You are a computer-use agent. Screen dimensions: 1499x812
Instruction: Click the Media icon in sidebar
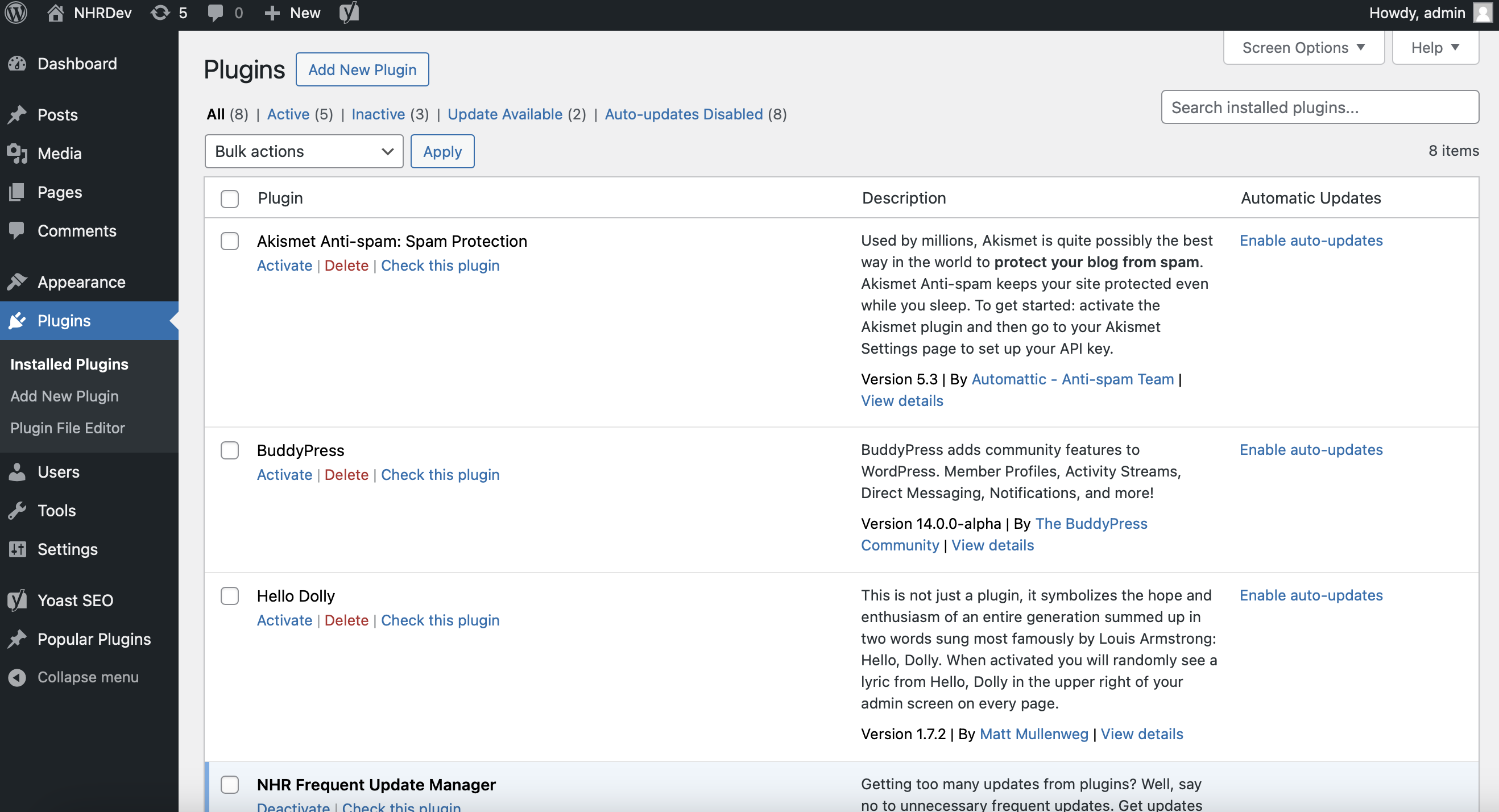point(18,154)
